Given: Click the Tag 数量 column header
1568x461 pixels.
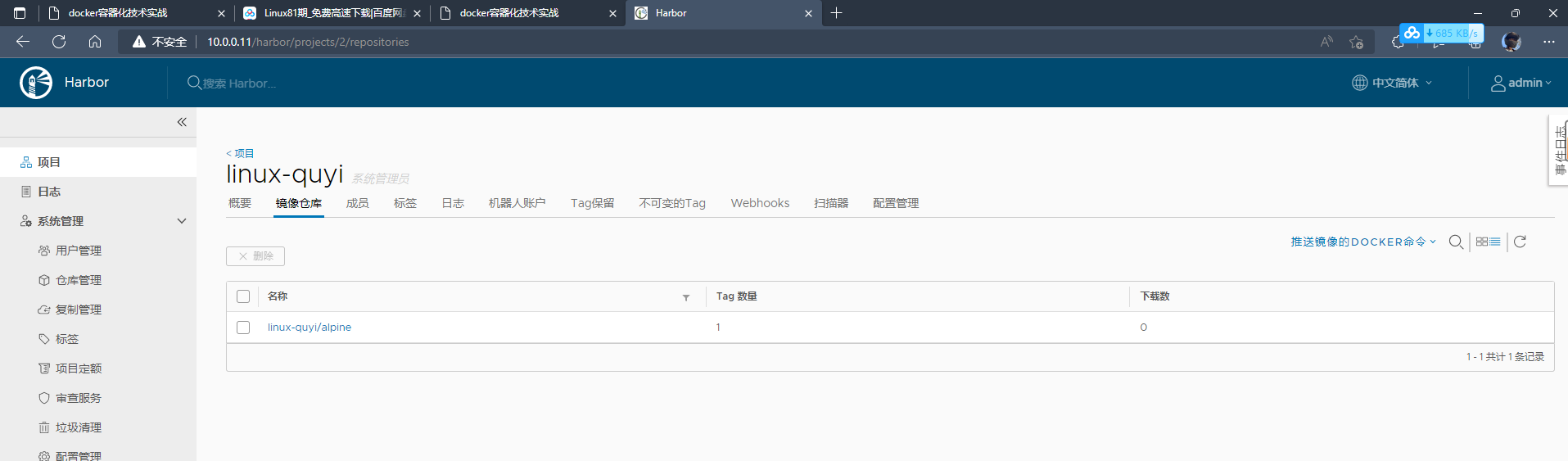Looking at the screenshot, I should point(737,296).
